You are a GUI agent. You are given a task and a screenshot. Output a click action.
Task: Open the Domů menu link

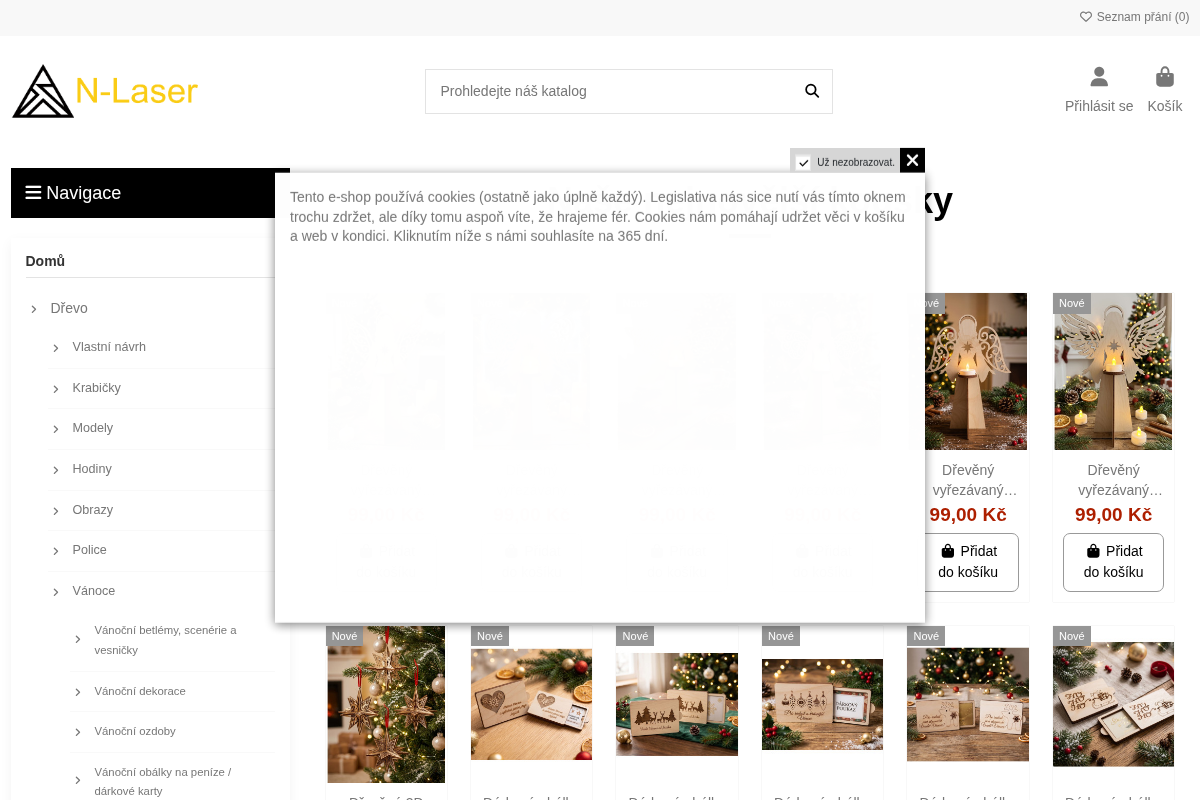point(45,261)
